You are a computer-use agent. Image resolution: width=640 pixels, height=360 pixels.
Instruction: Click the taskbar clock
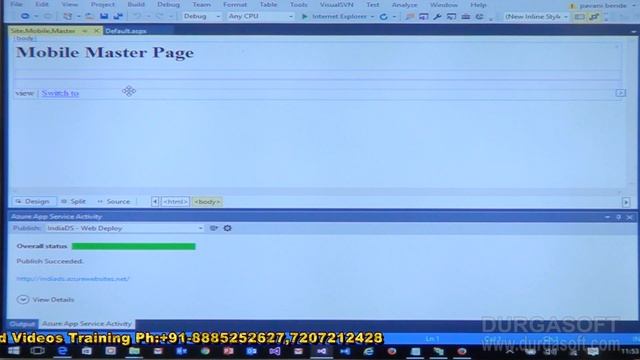point(630,351)
